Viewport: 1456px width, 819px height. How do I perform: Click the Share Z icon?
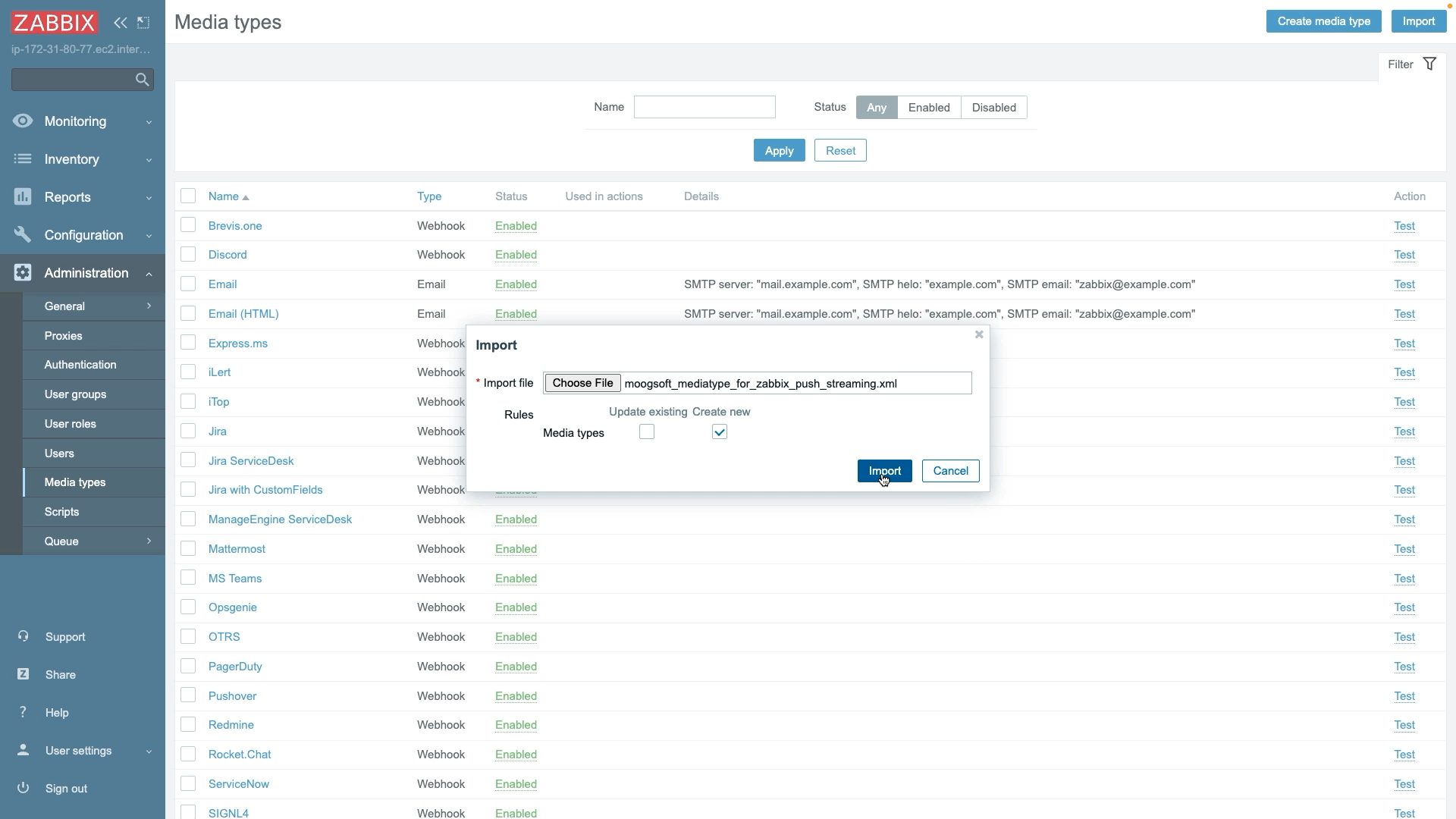click(24, 674)
